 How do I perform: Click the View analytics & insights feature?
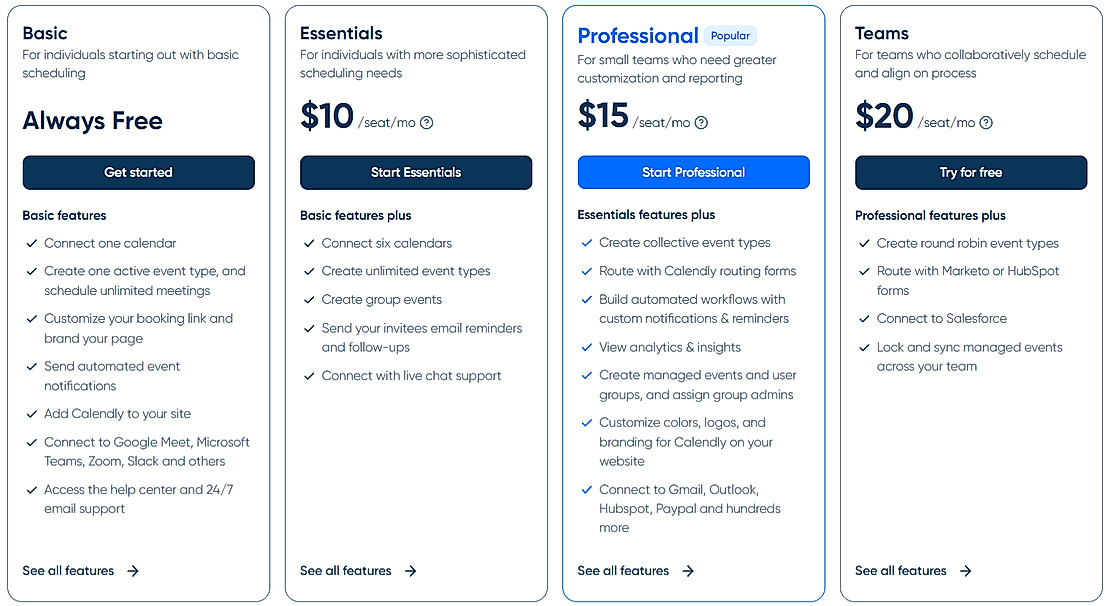pos(670,347)
